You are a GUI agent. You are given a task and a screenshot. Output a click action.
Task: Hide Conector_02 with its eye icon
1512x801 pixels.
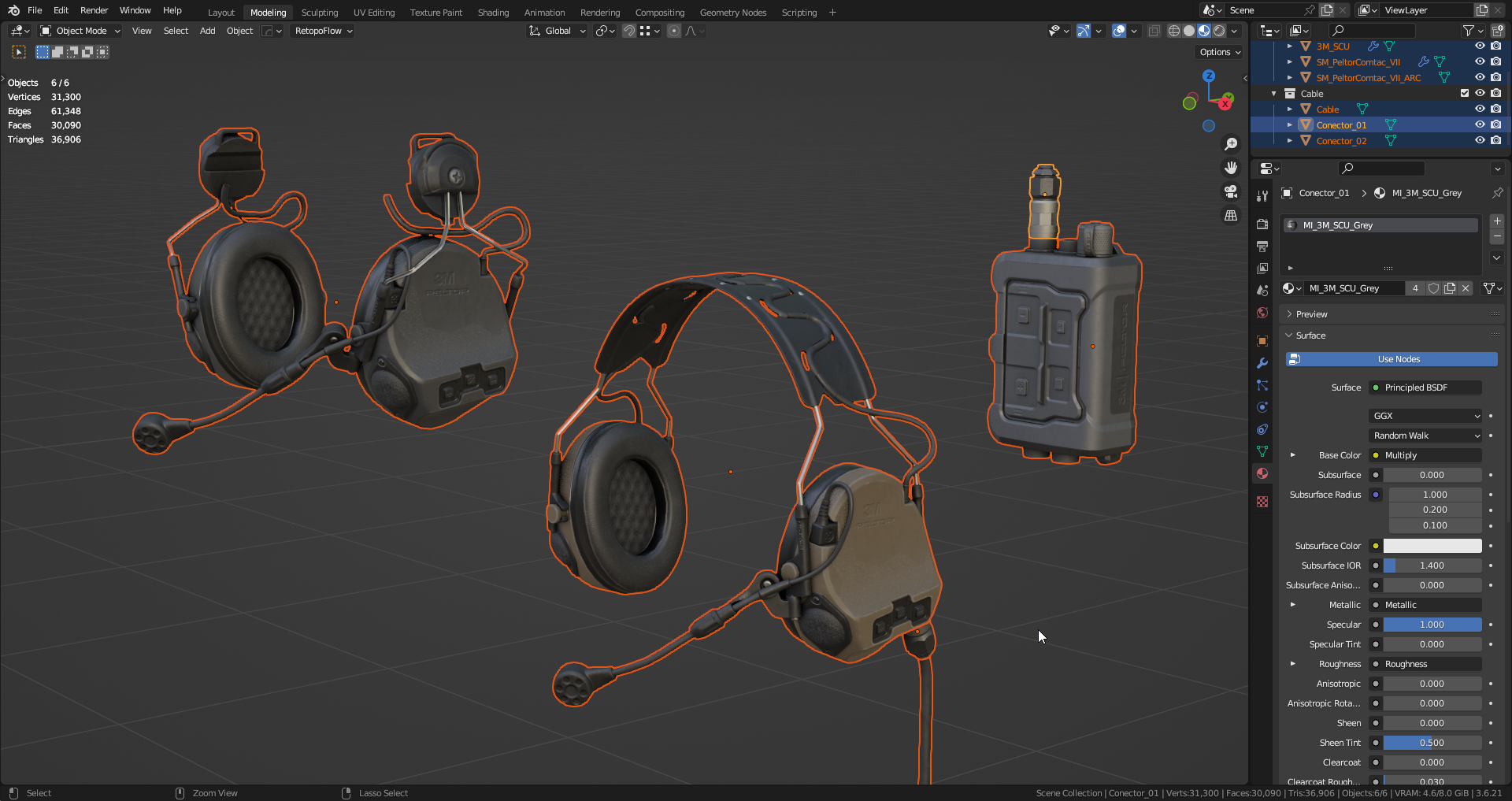click(x=1480, y=140)
